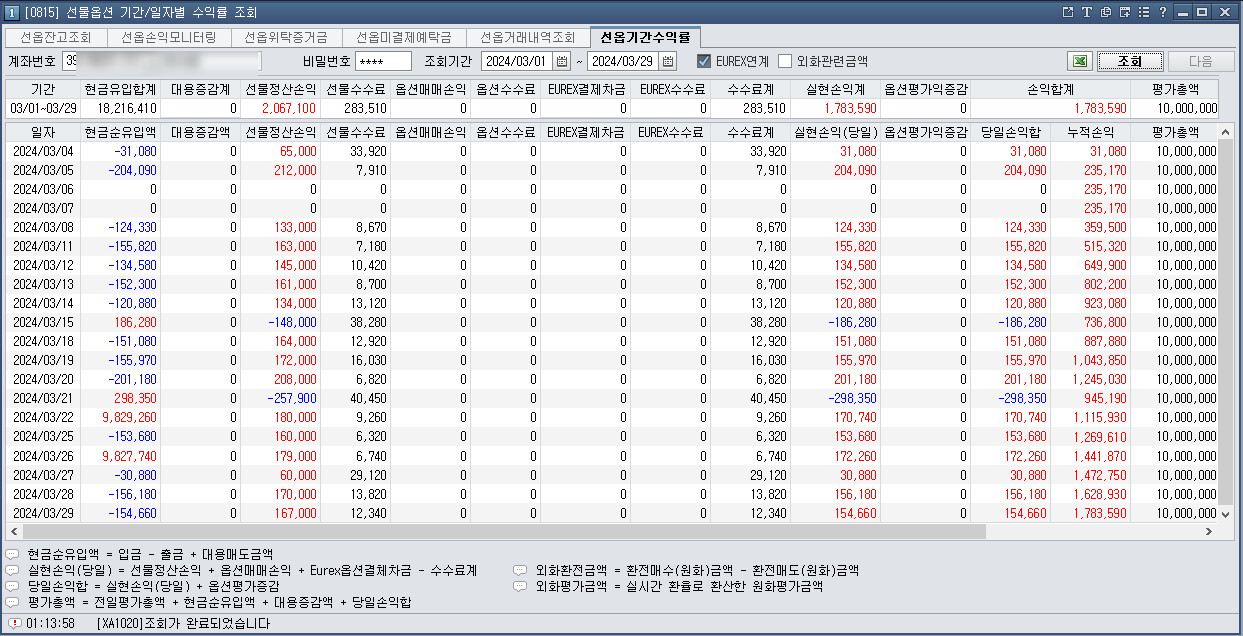This screenshot has height=636, width=1243.
Task: Open the 선옵위탁증거금 tab
Action: [x=285, y=38]
